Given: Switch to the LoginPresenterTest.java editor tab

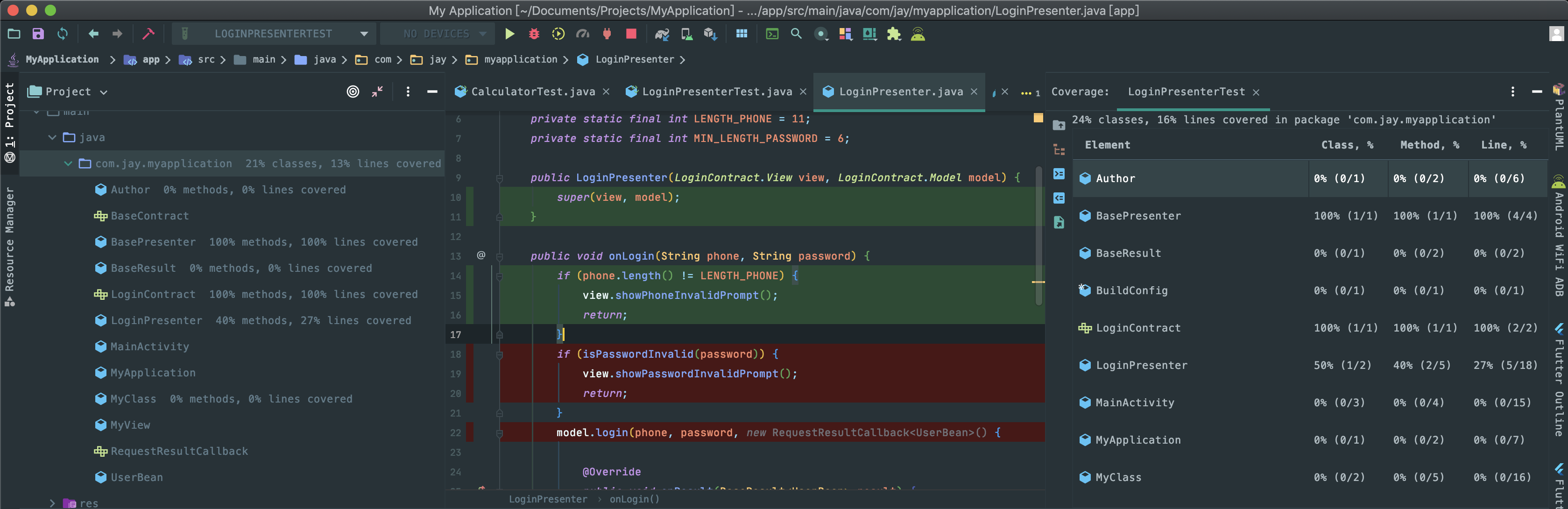Looking at the screenshot, I should [716, 92].
